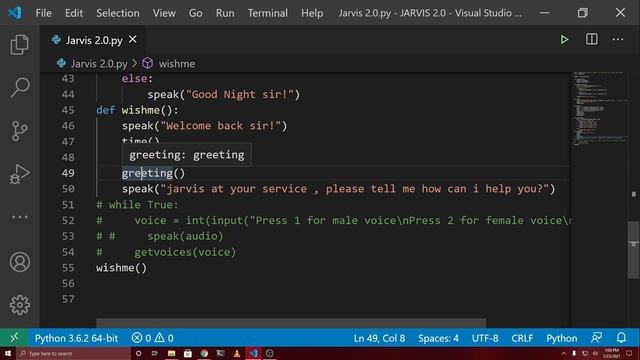Click line number 55 in gutter
Viewport: 640px width, 360px height.
click(68, 268)
